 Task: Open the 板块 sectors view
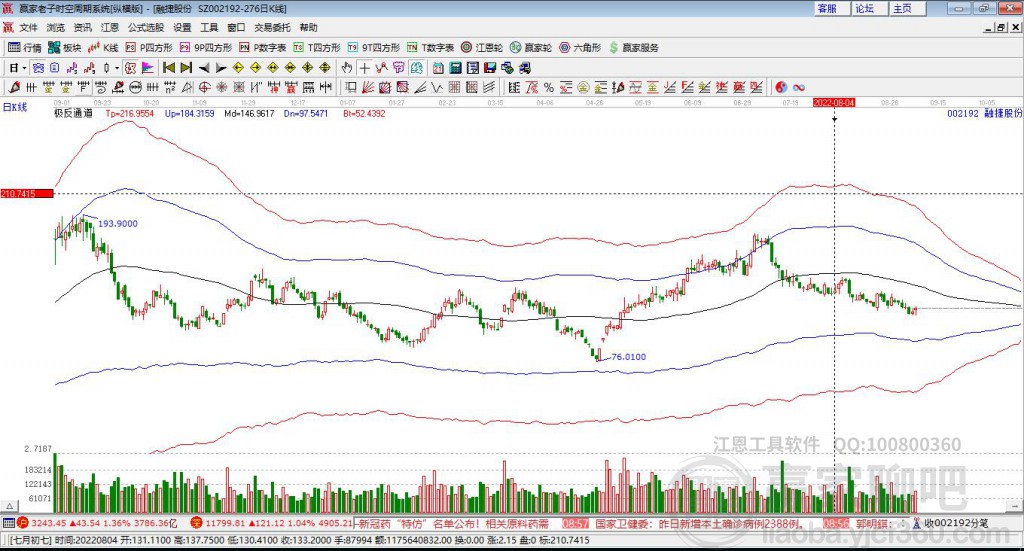64,48
